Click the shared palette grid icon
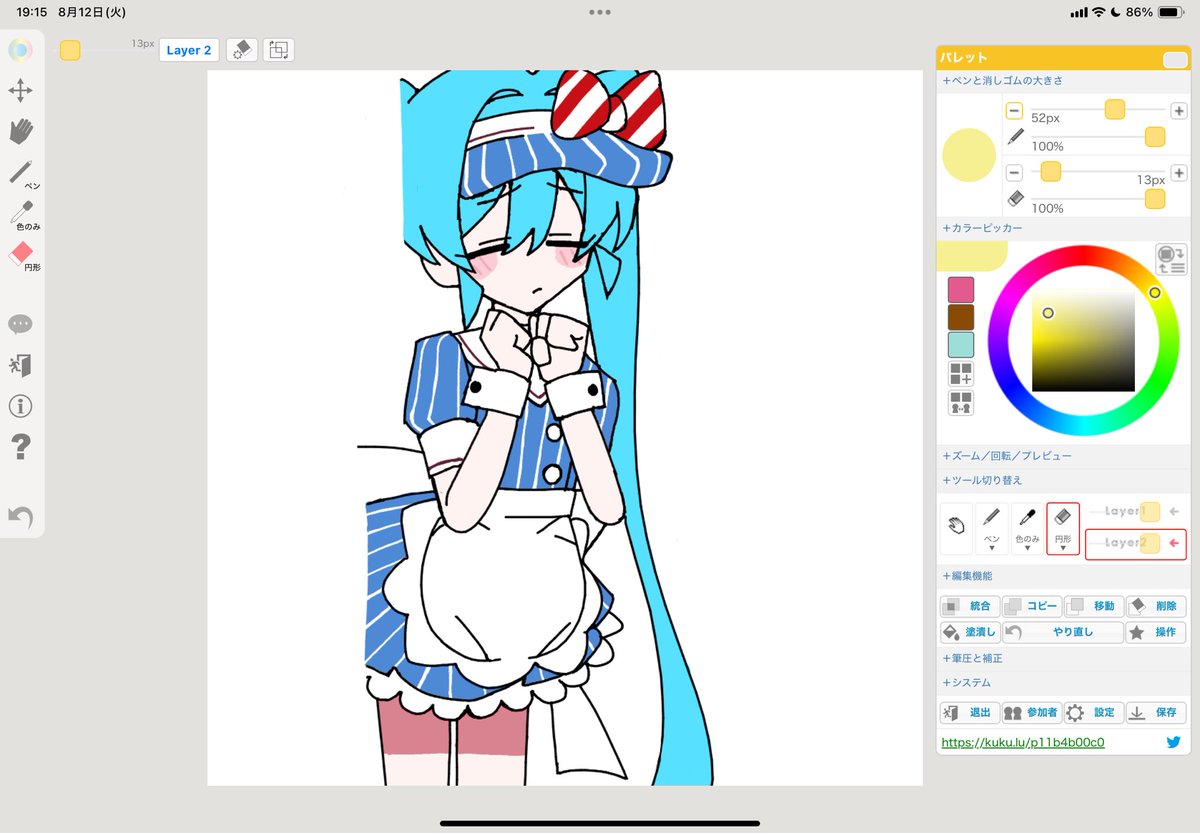 (x=961, y=403)
